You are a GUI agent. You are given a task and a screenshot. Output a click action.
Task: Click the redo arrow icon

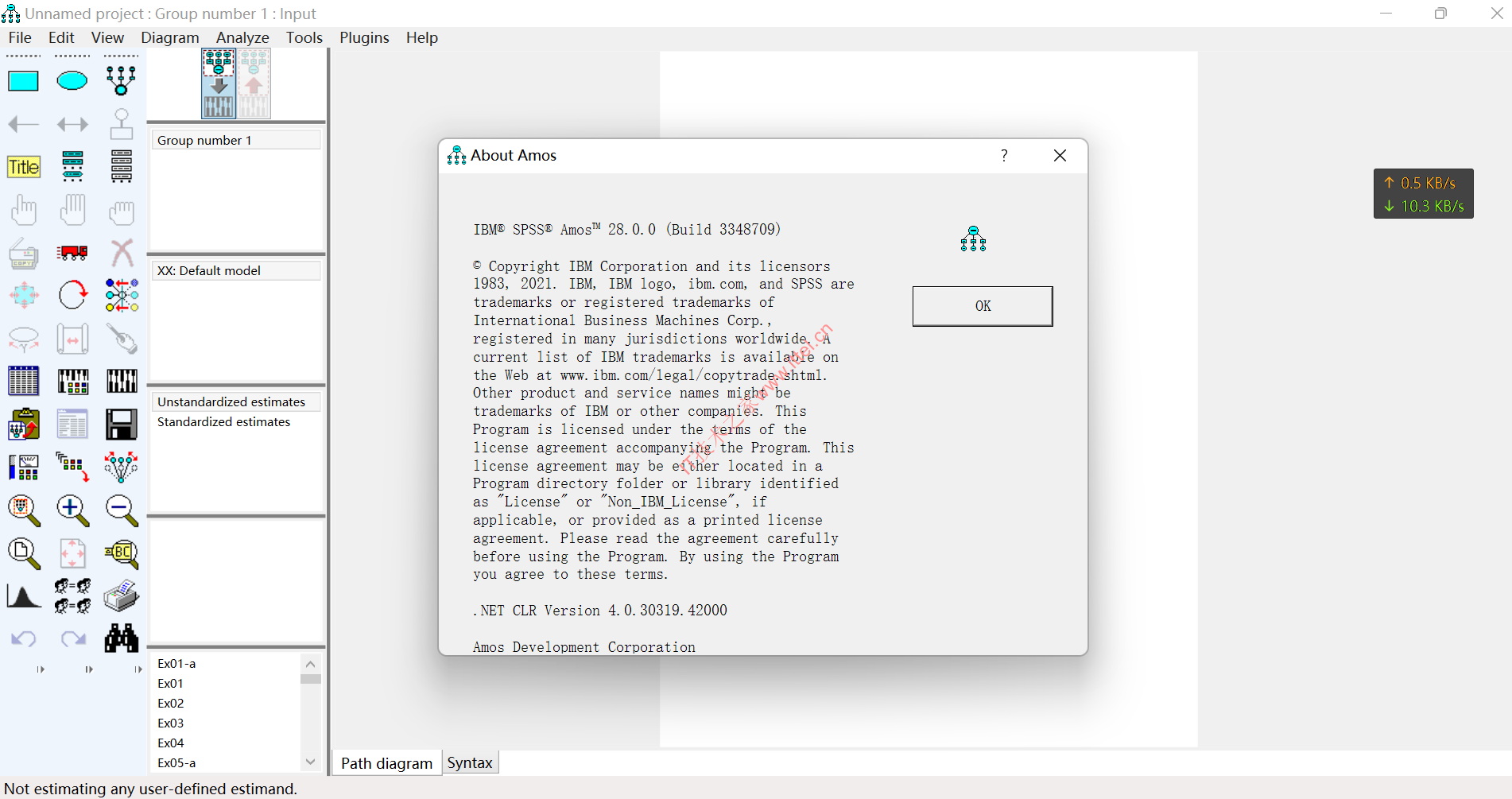pos(72,638)
